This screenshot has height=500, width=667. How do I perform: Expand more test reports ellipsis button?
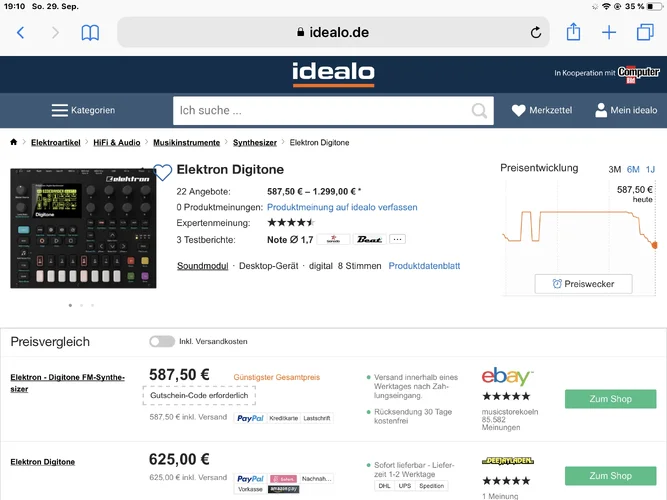[x=397, y=239]
